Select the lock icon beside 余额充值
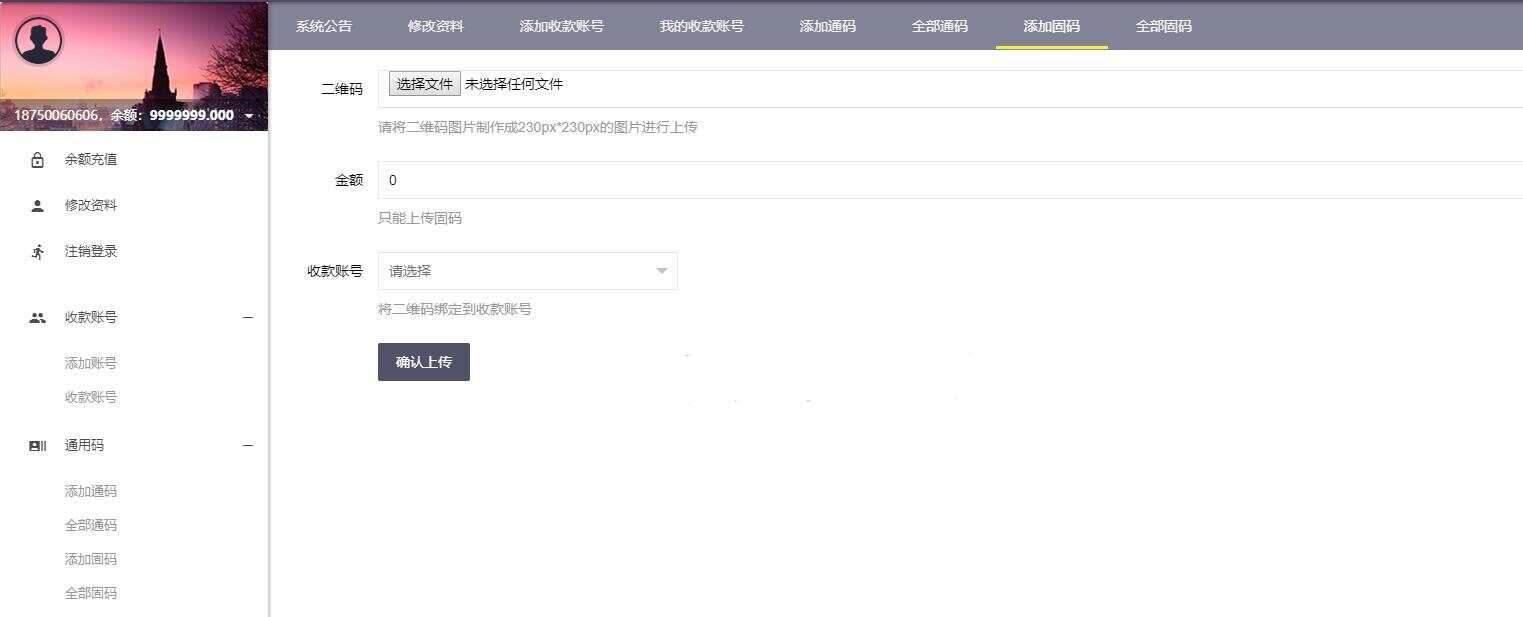1523x617 pixels. tap(37, 158)
